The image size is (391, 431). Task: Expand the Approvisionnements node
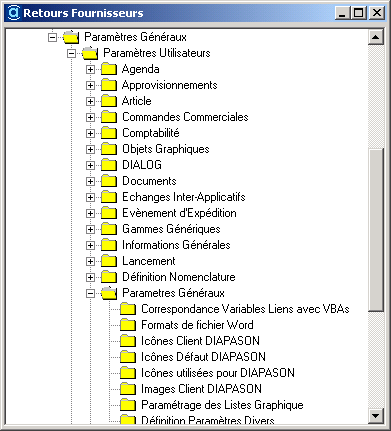click(x=90, y=85)
